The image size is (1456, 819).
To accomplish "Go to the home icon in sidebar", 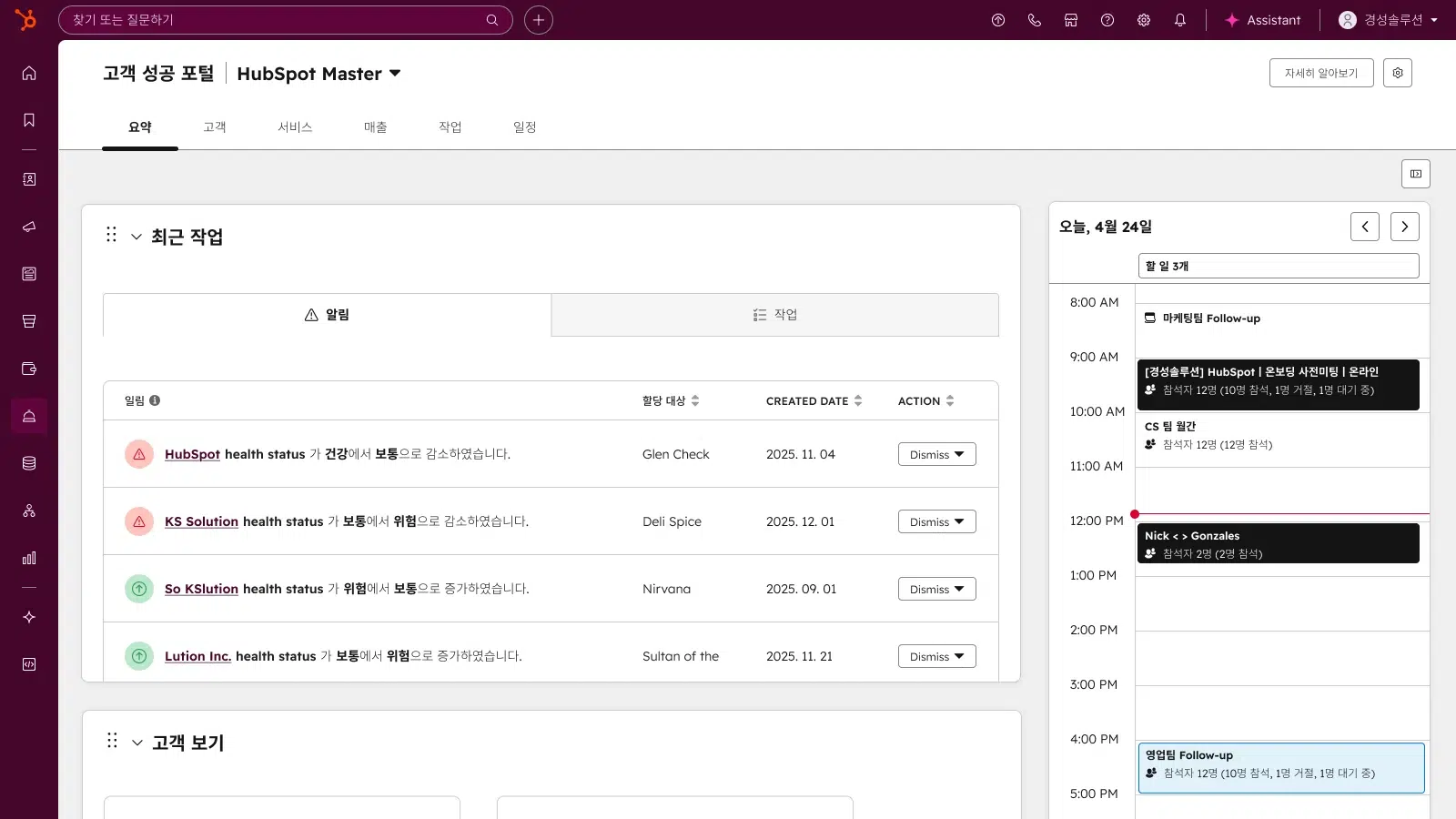I will pos(29,73).
